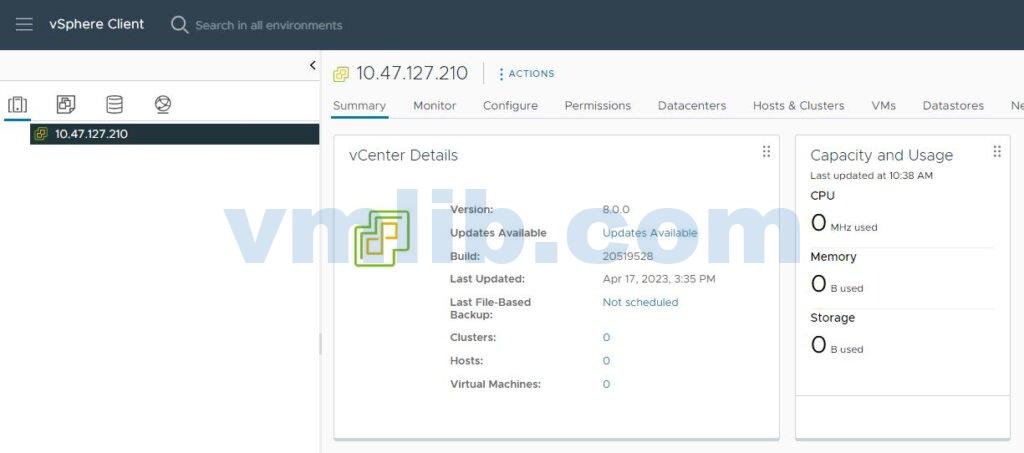Viewport: 1024px width, 453px height.
Task: Open the ACTIONS dropdown menu
Action: (x=526, y=74)
